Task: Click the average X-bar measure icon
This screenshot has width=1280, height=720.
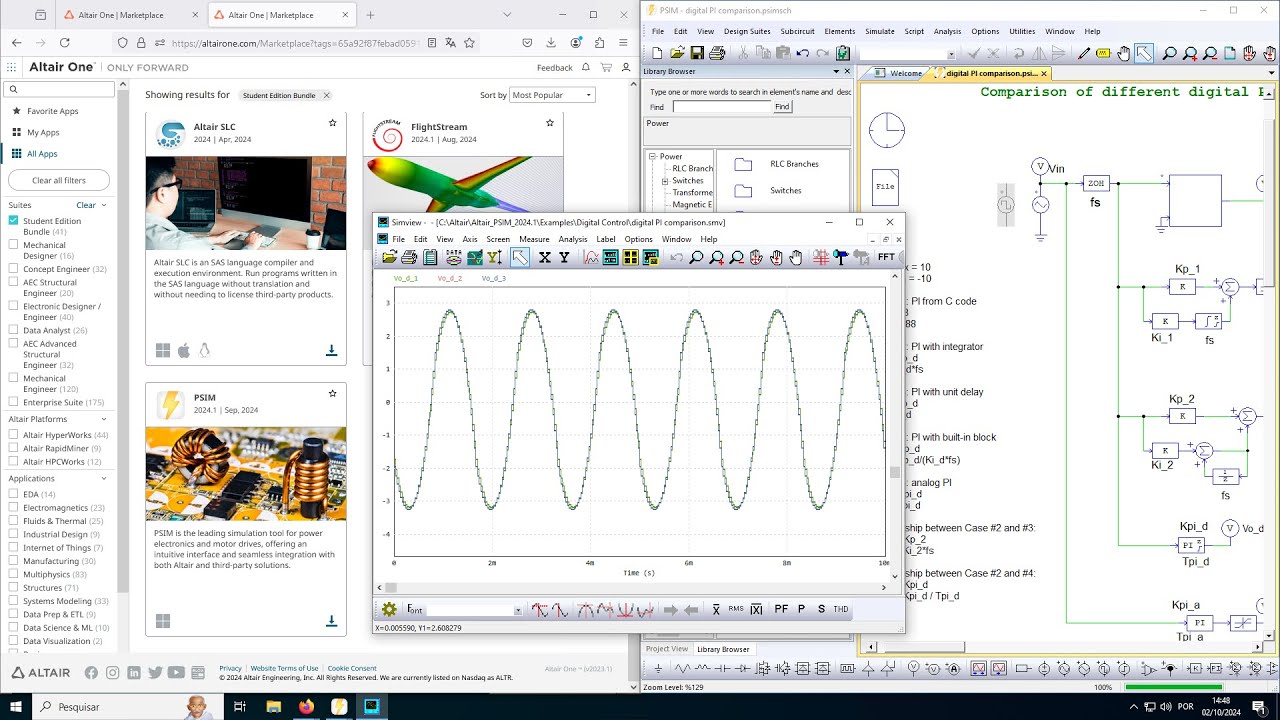Action: [716, 610]
